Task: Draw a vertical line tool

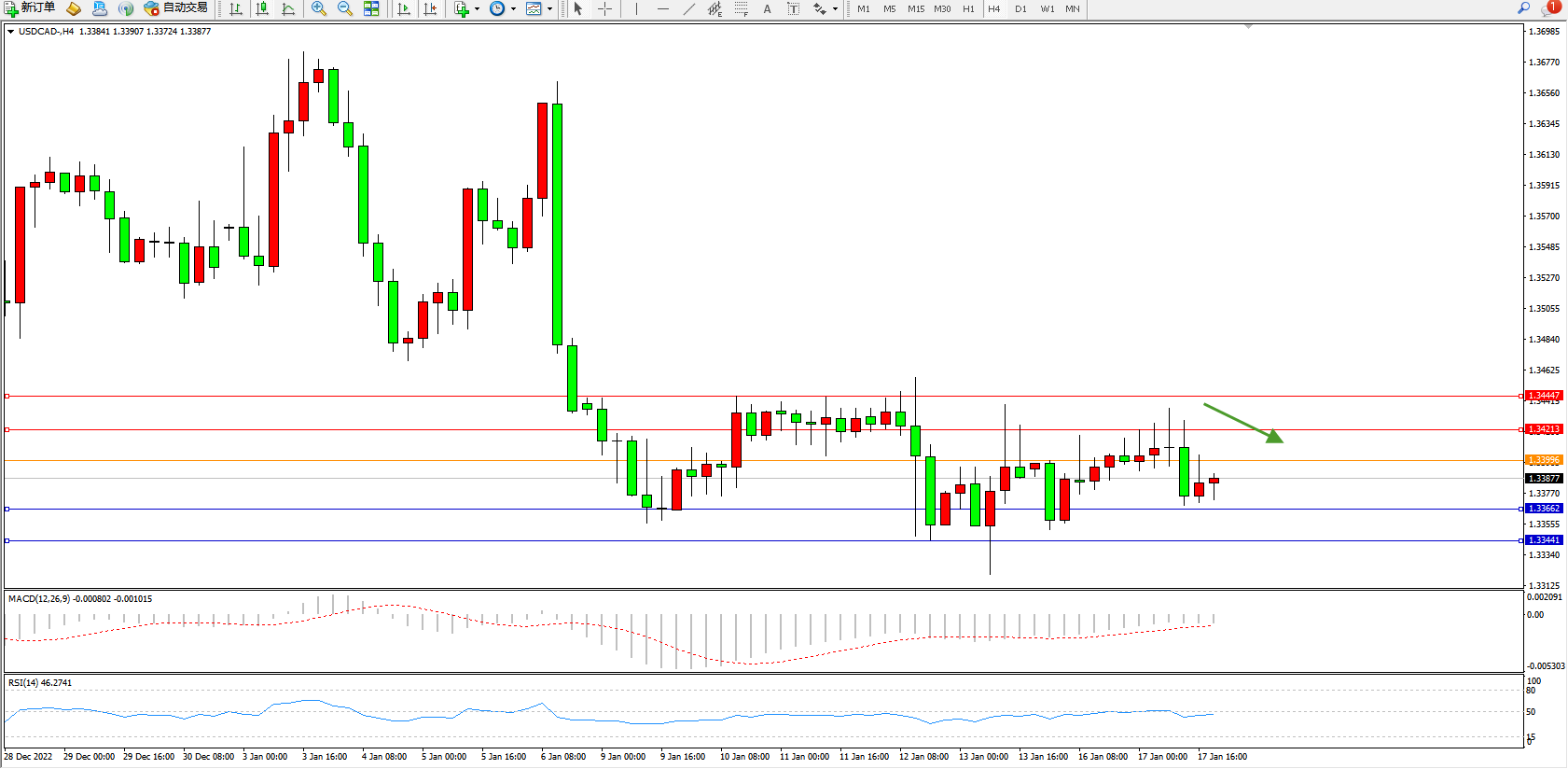Action: [636, 8]
